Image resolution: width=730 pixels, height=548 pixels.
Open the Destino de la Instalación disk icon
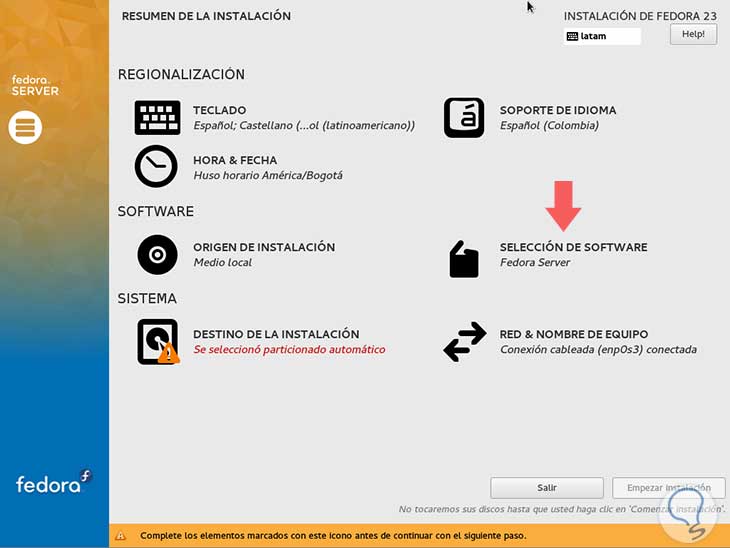coord(158,341)
